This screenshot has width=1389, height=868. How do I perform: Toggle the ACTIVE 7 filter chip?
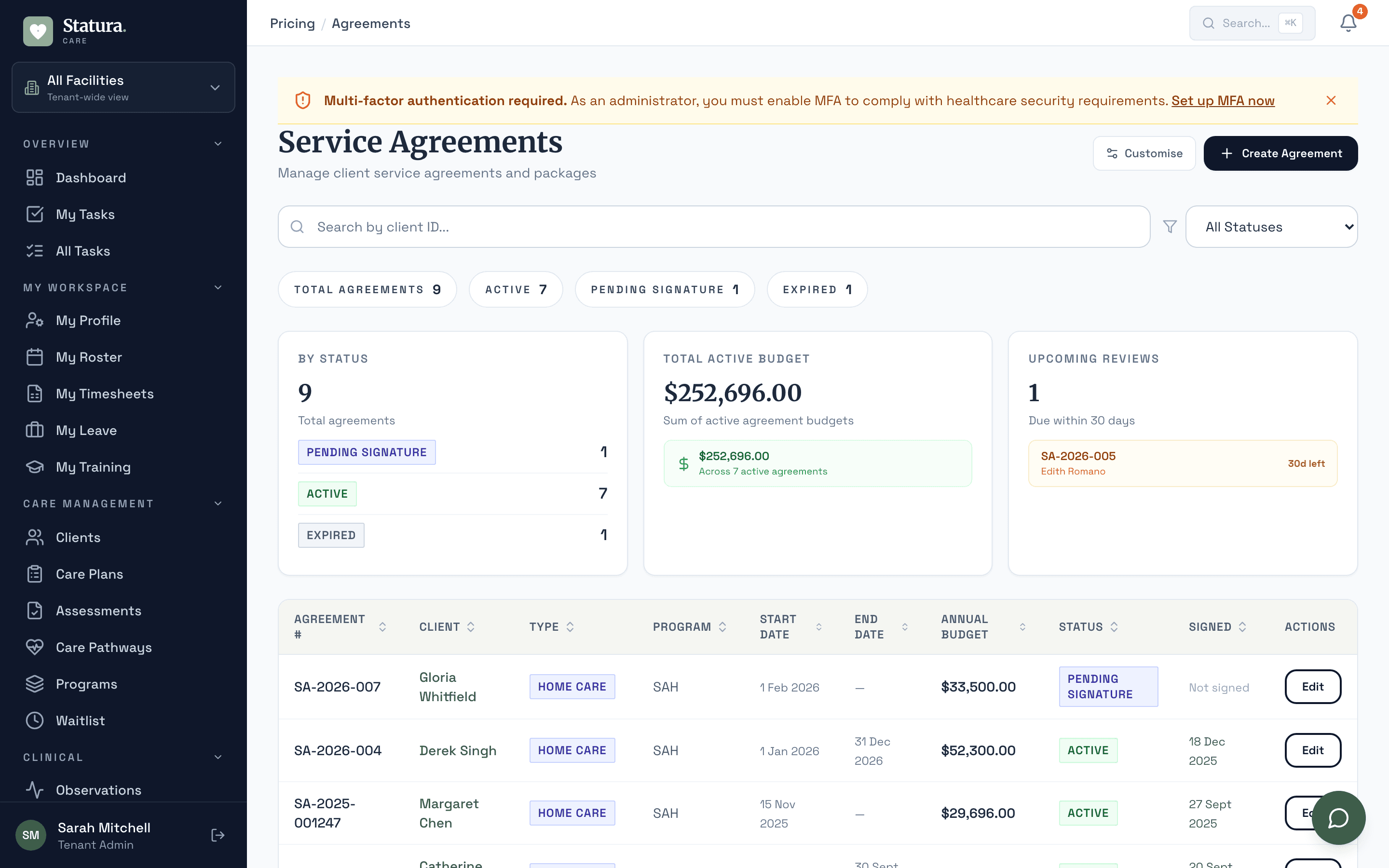516,289
